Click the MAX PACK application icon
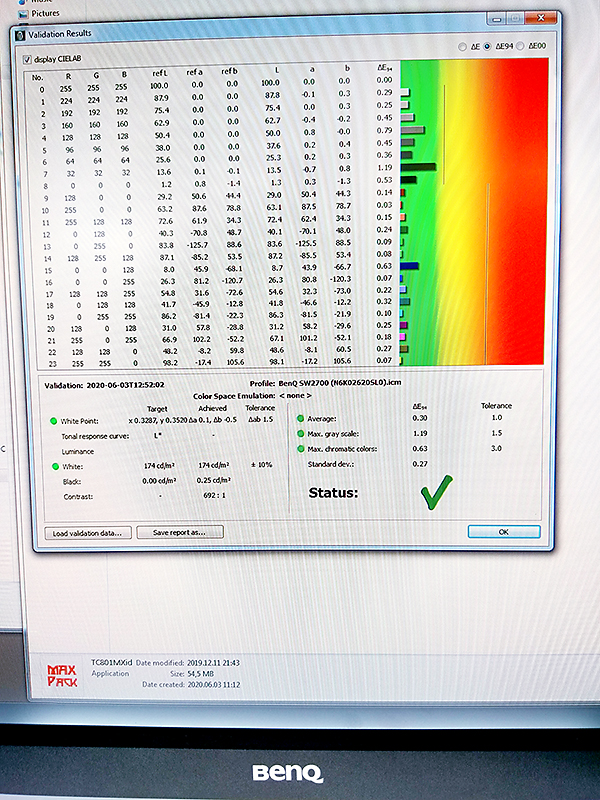 click(x=62, y=676)
